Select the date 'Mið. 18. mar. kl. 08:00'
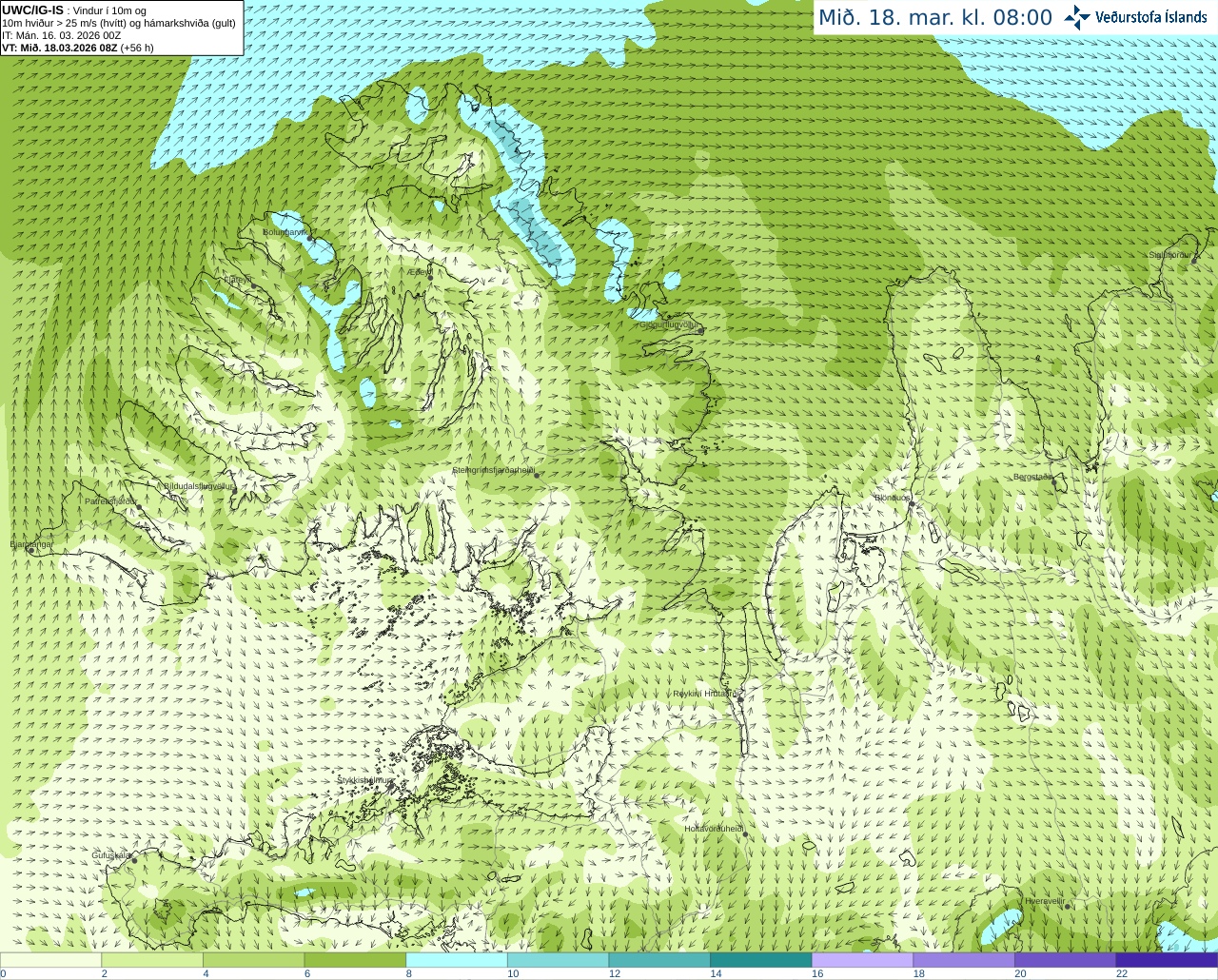 pos(935,18)
